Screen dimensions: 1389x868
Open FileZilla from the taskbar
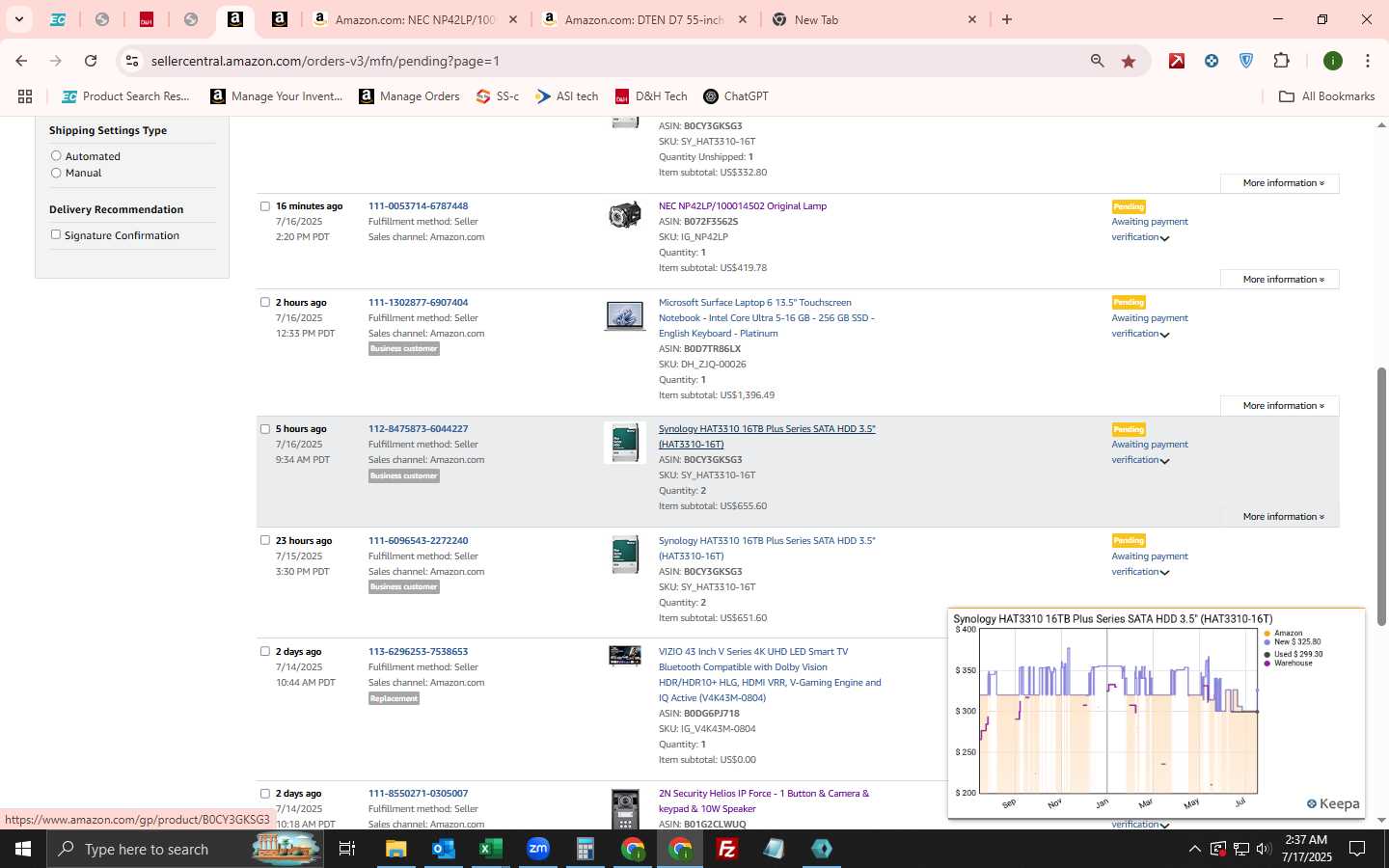727,849
